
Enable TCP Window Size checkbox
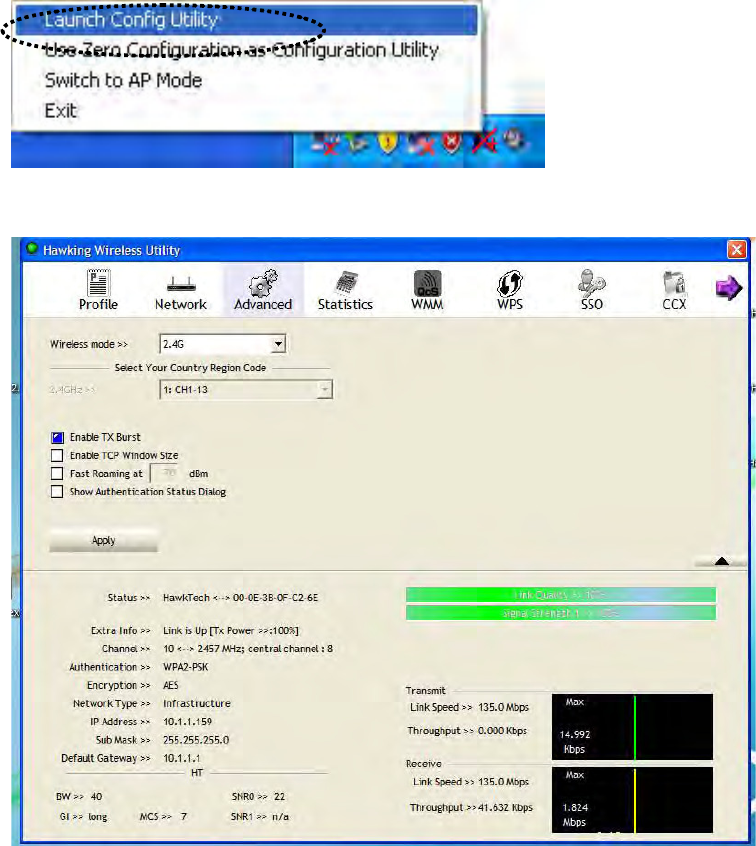point(57,455)
